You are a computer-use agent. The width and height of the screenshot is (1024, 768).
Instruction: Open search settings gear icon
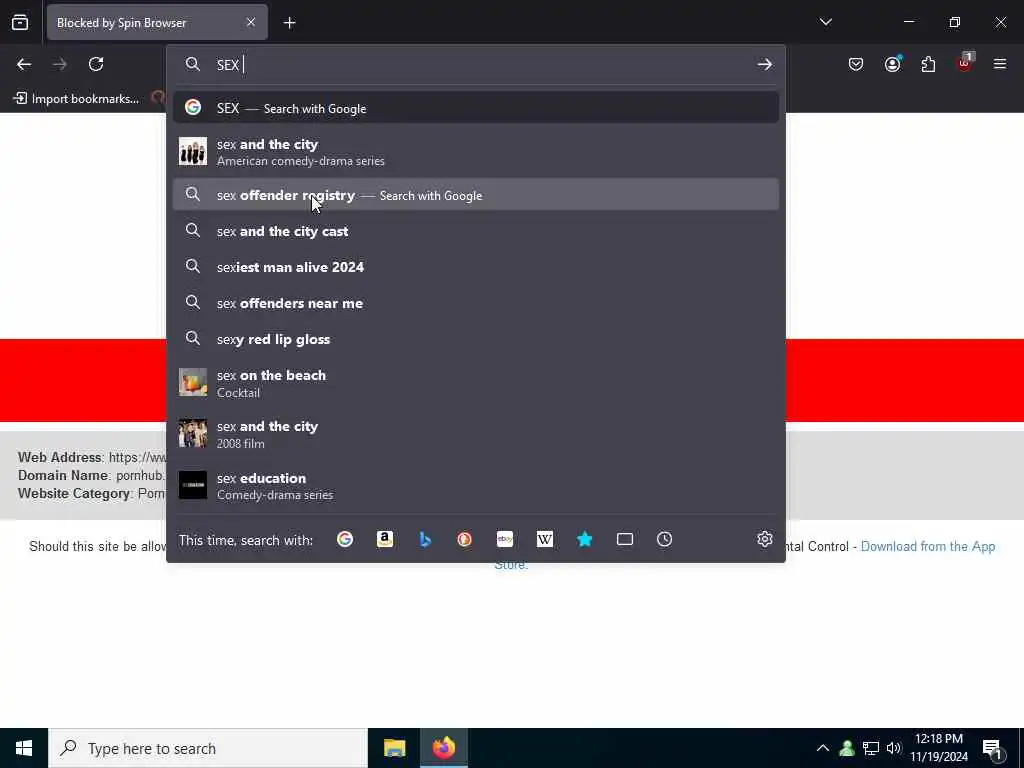click(x=765, y=539)
